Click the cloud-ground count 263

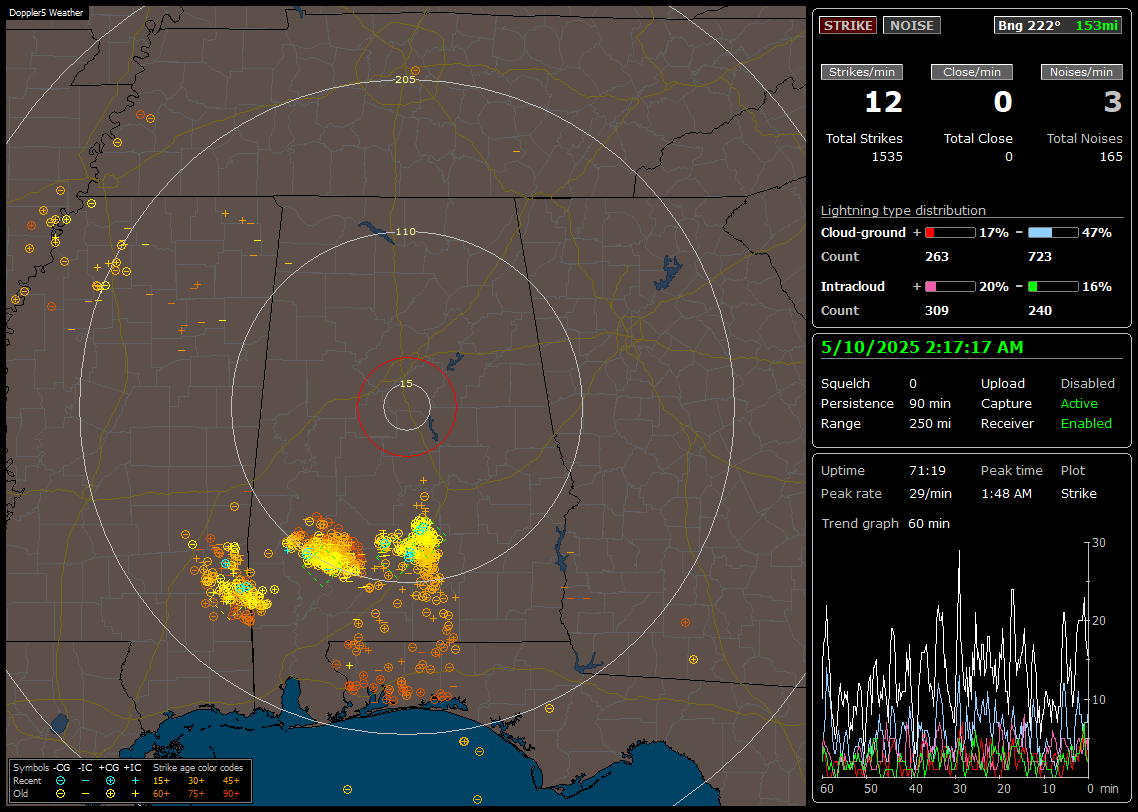coord(936,257)
